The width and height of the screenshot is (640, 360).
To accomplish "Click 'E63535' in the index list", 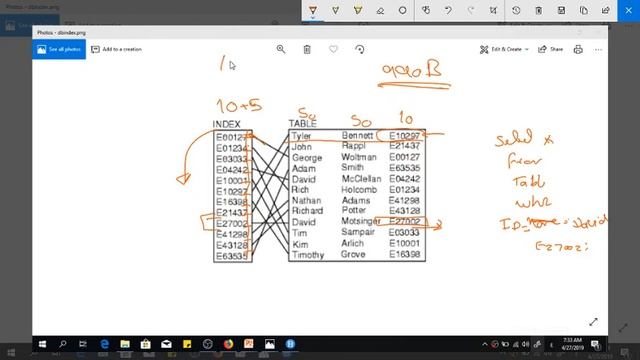I will [232, 256].
